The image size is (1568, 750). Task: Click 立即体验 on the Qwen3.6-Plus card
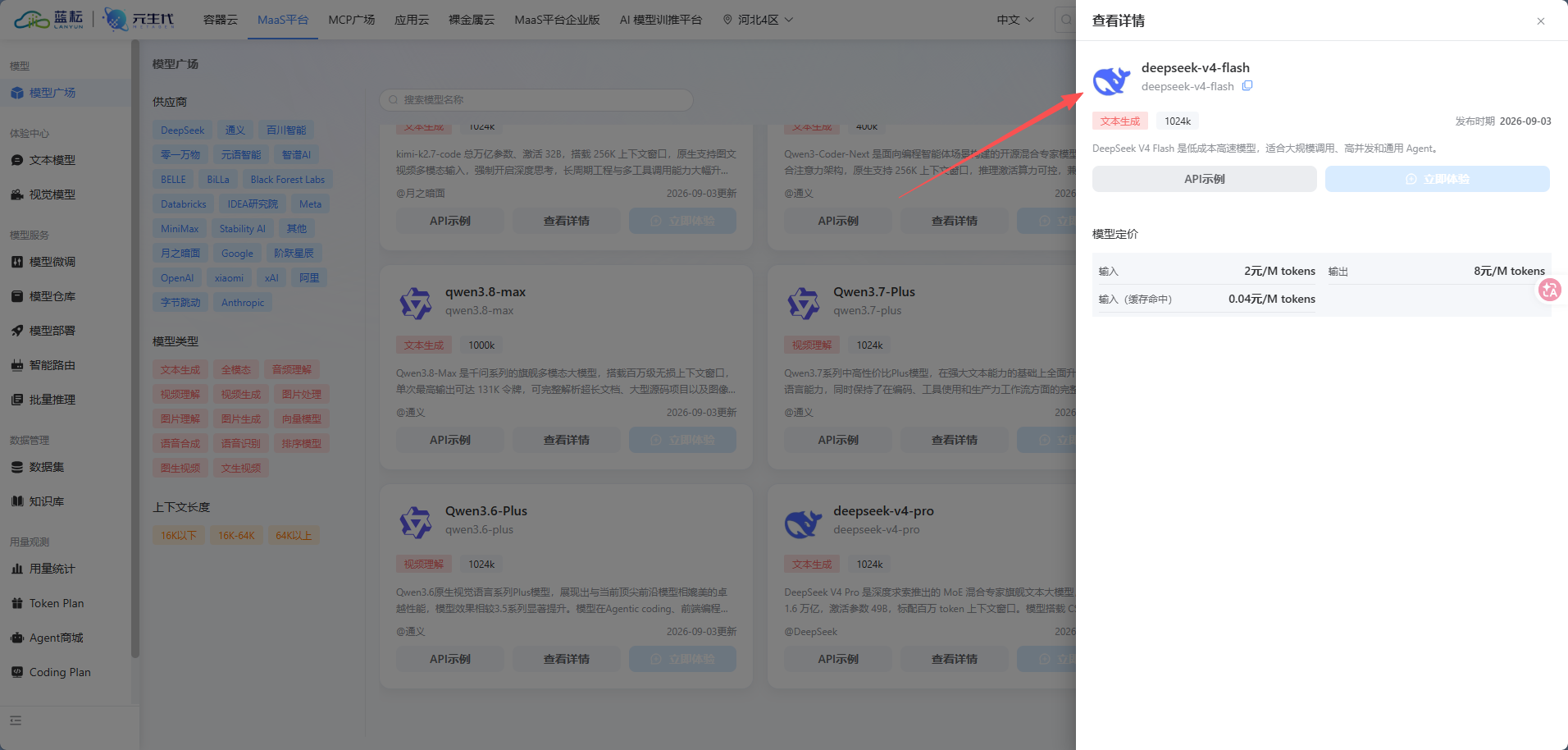click(682, 659)
